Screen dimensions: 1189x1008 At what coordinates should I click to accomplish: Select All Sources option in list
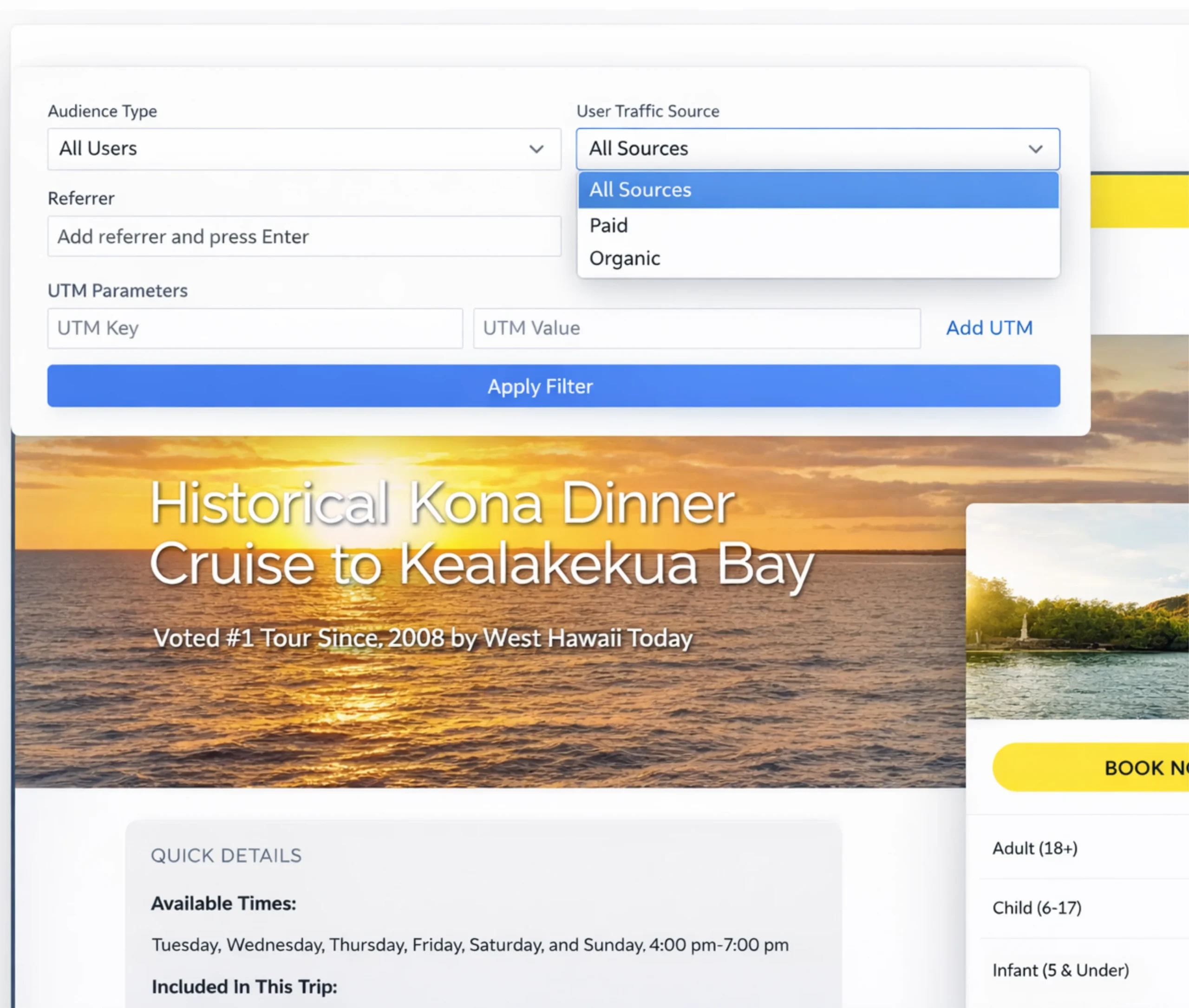tap(817, 190)
